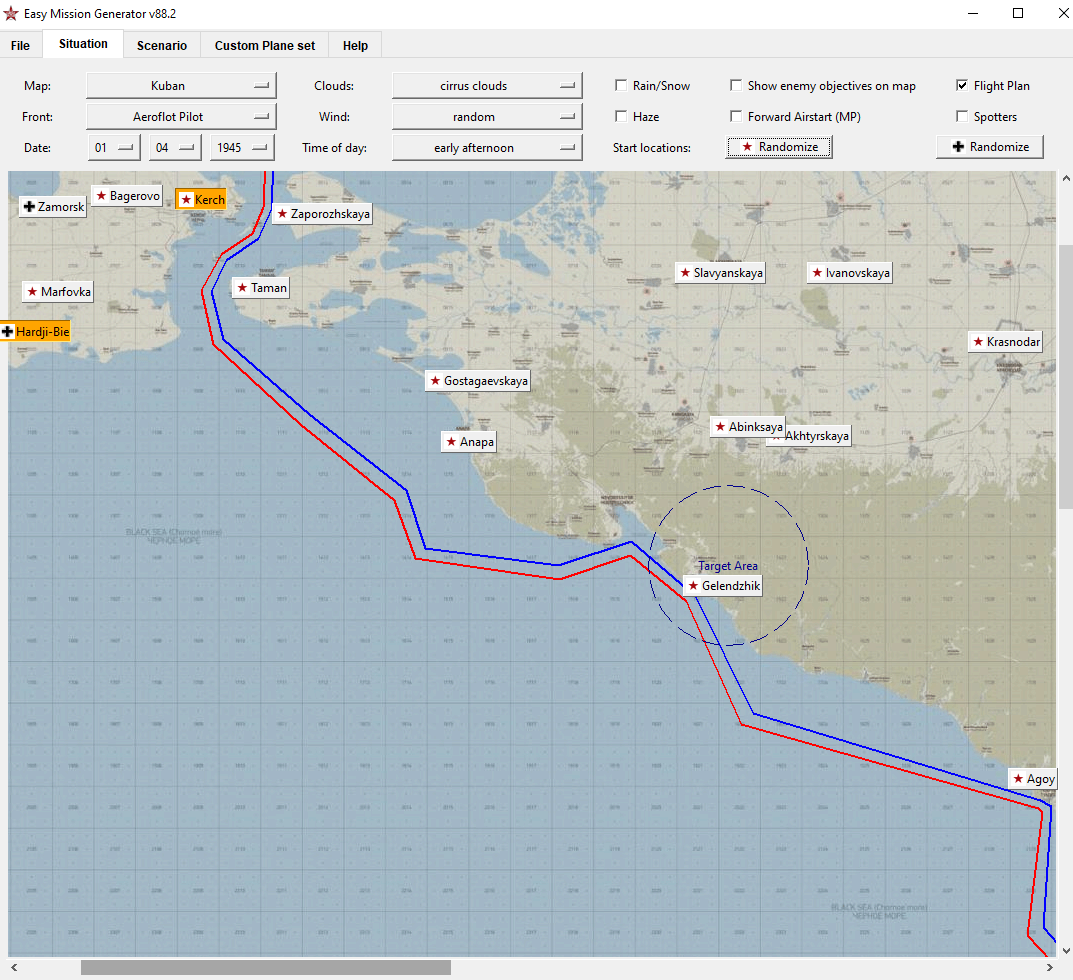
Task: Click the Gelendzhik airfield star marker
Action: pos(725,585)
